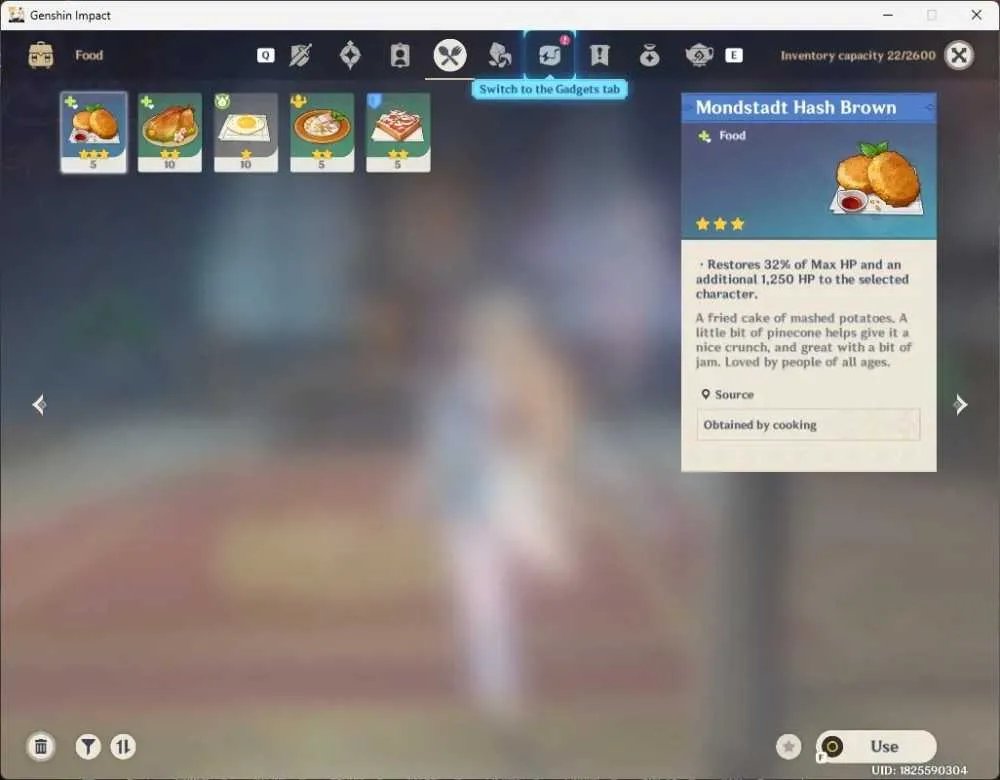Select the five-count plated meat dish item
The image size is (1000, 780).
tap(322, 132)
